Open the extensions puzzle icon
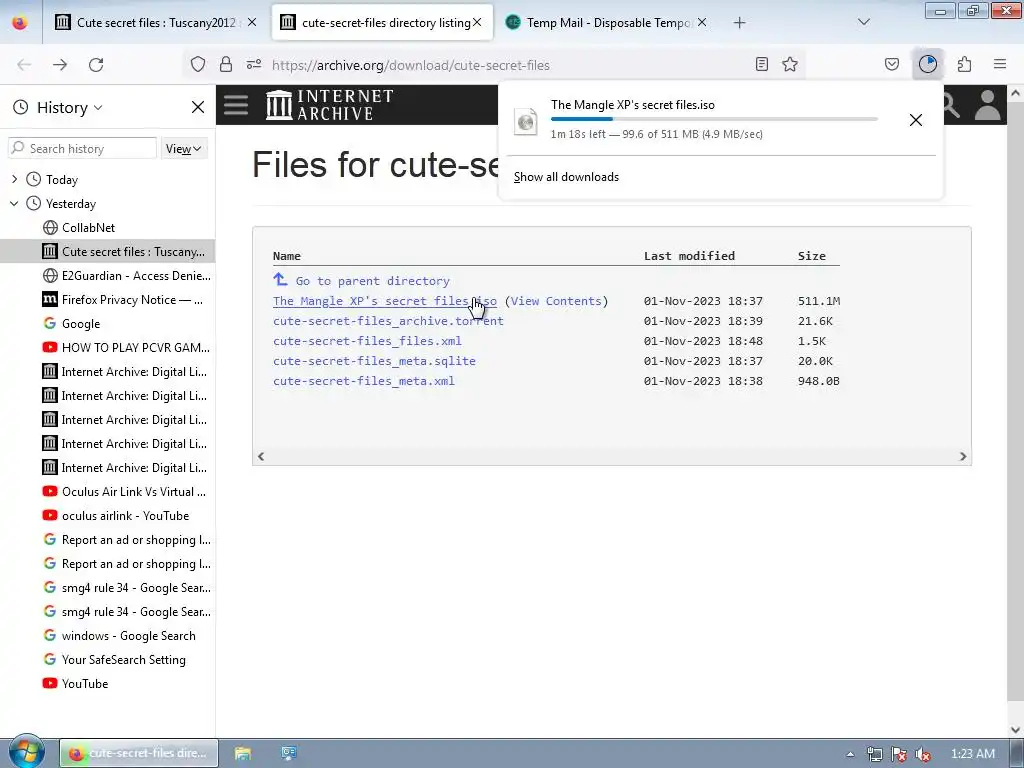1024x768 pixels. [965, 65]
